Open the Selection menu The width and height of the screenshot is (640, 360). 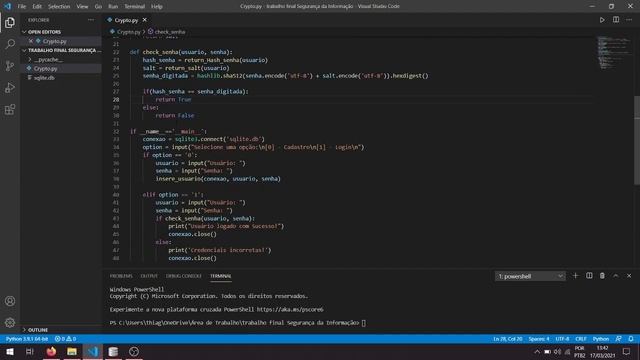point(59,7)
